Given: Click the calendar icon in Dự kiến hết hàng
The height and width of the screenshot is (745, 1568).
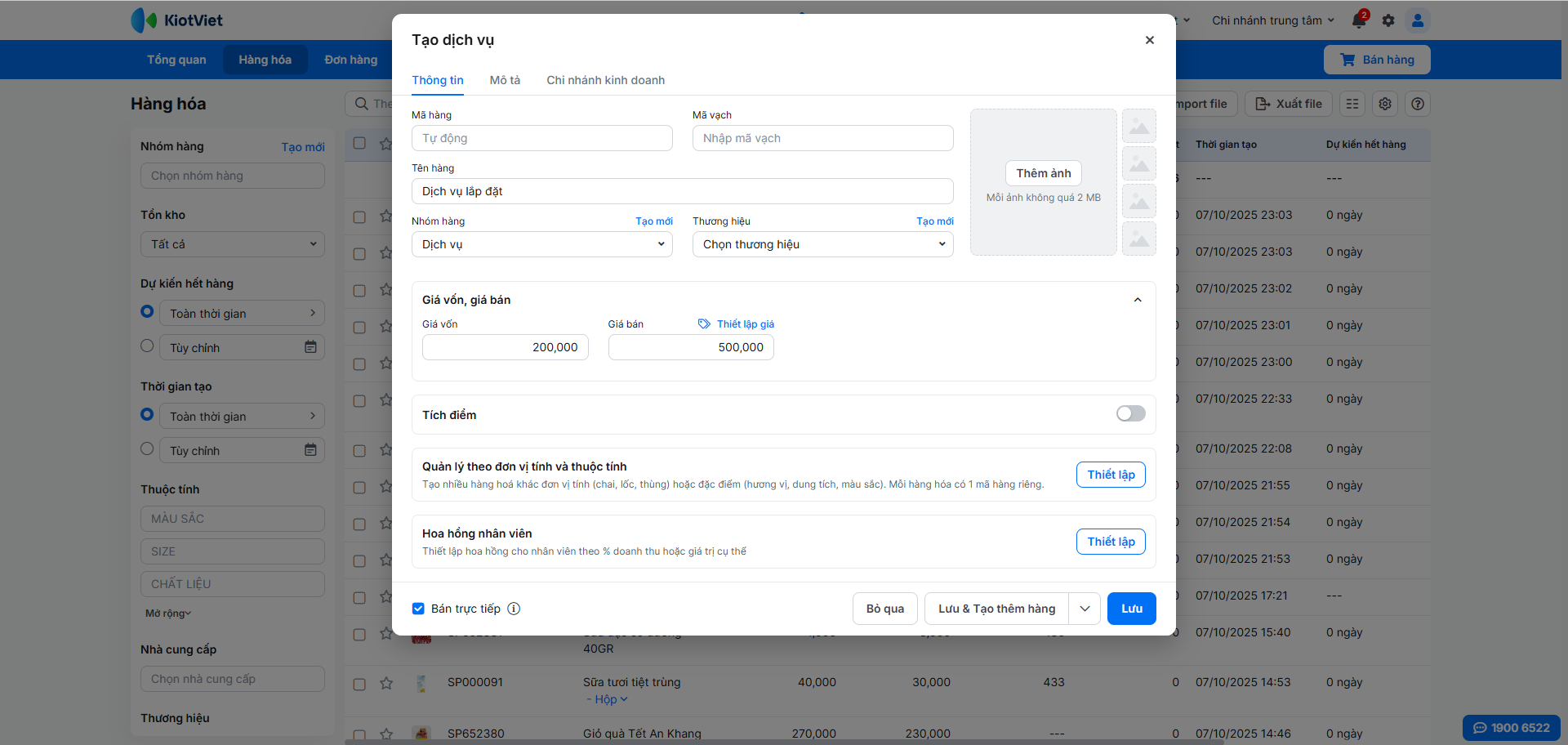Looking at the screenshot, I should (310, 347).
